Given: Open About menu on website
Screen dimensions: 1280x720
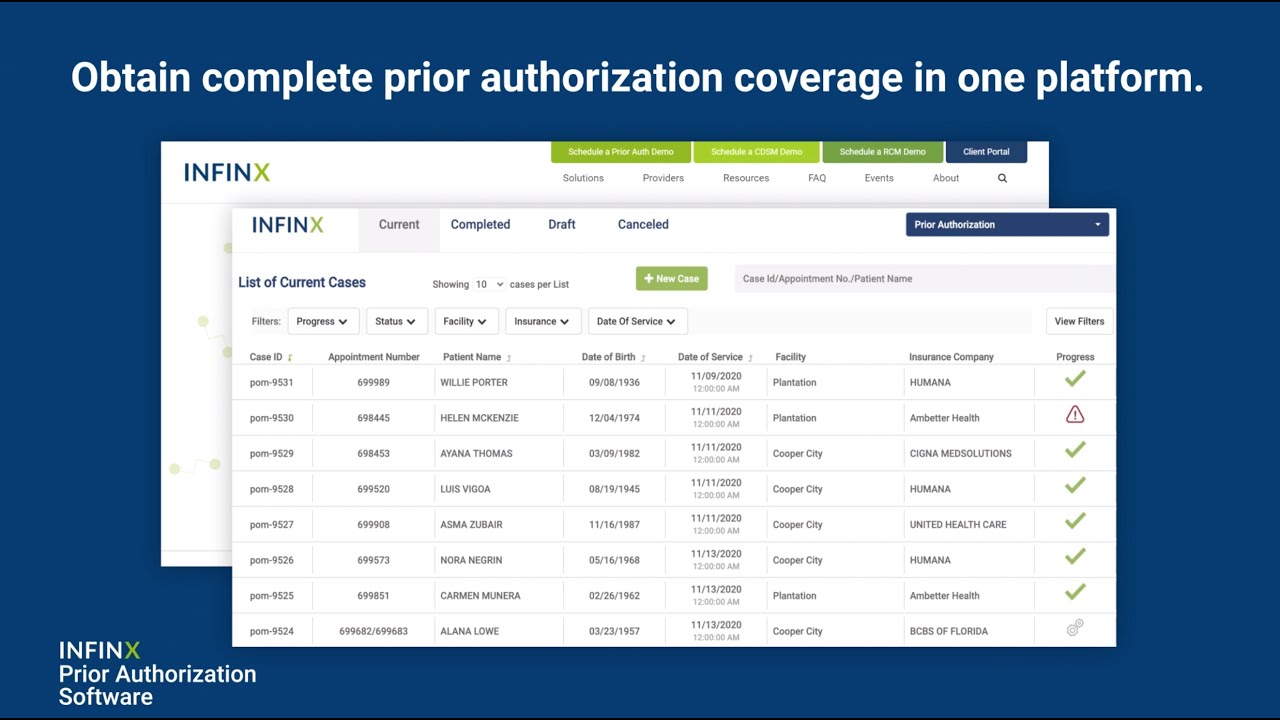Looking at the screenshot, I should click(x=946, y=178).
